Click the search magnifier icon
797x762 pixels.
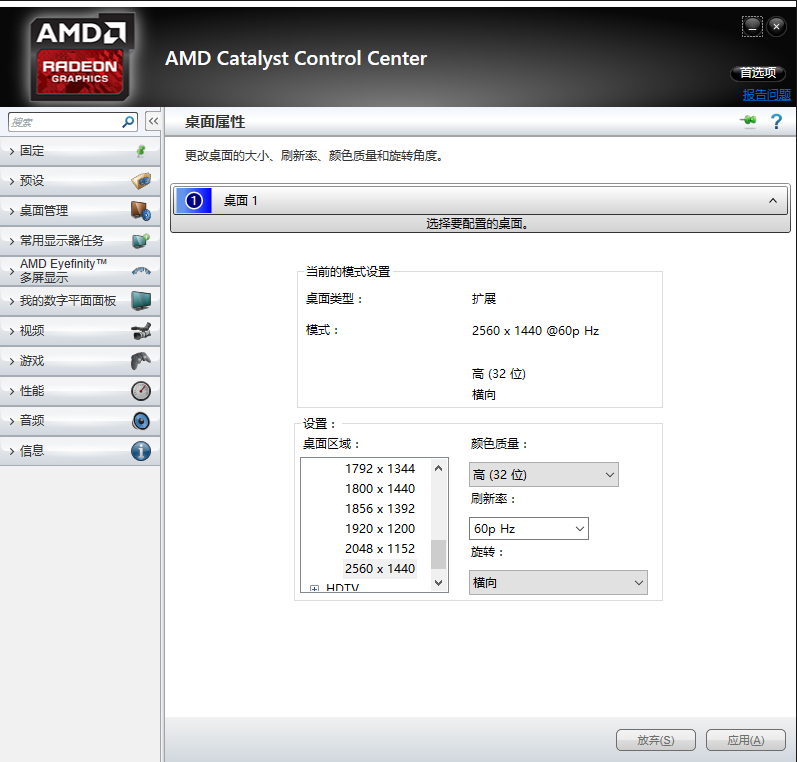pos(128,122)
